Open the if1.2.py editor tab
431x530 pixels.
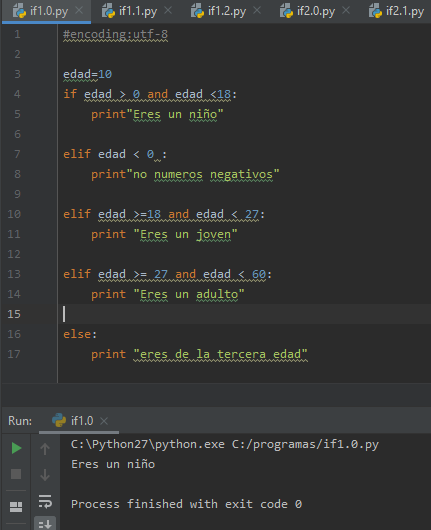[227, 11]
